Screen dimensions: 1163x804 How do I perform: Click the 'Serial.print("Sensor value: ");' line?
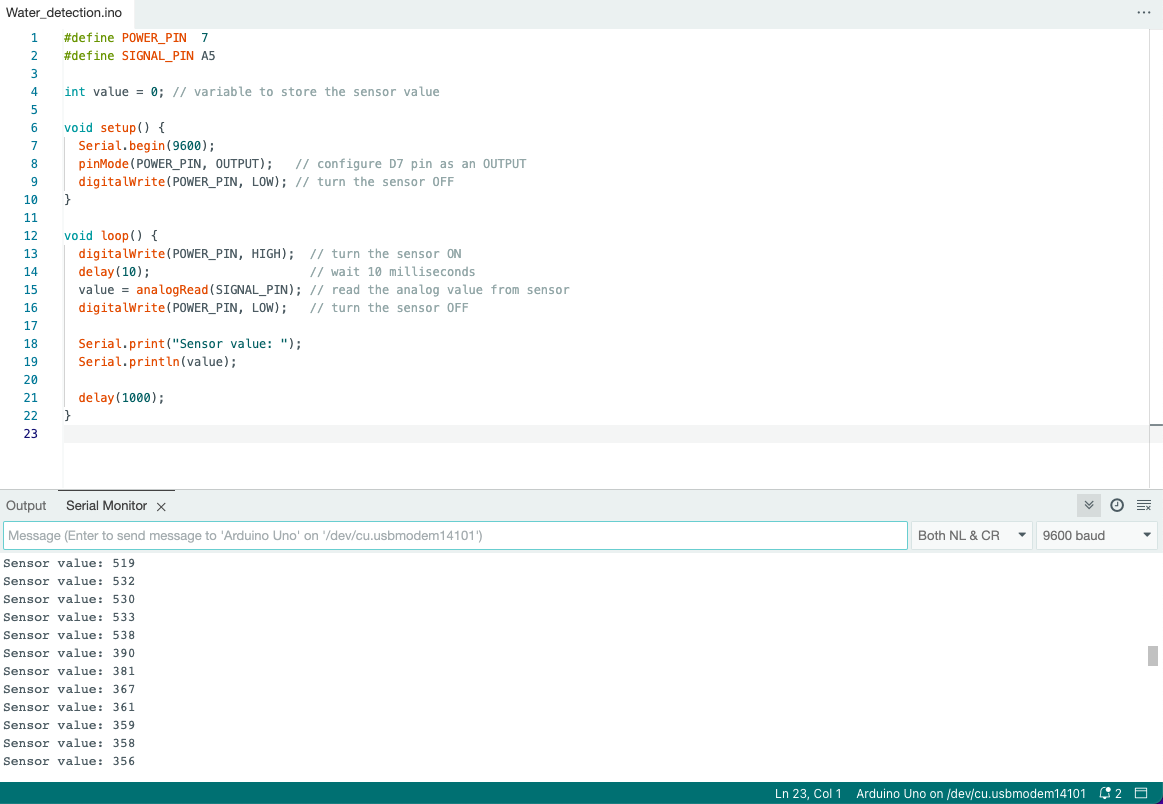(x=190, y=344)
